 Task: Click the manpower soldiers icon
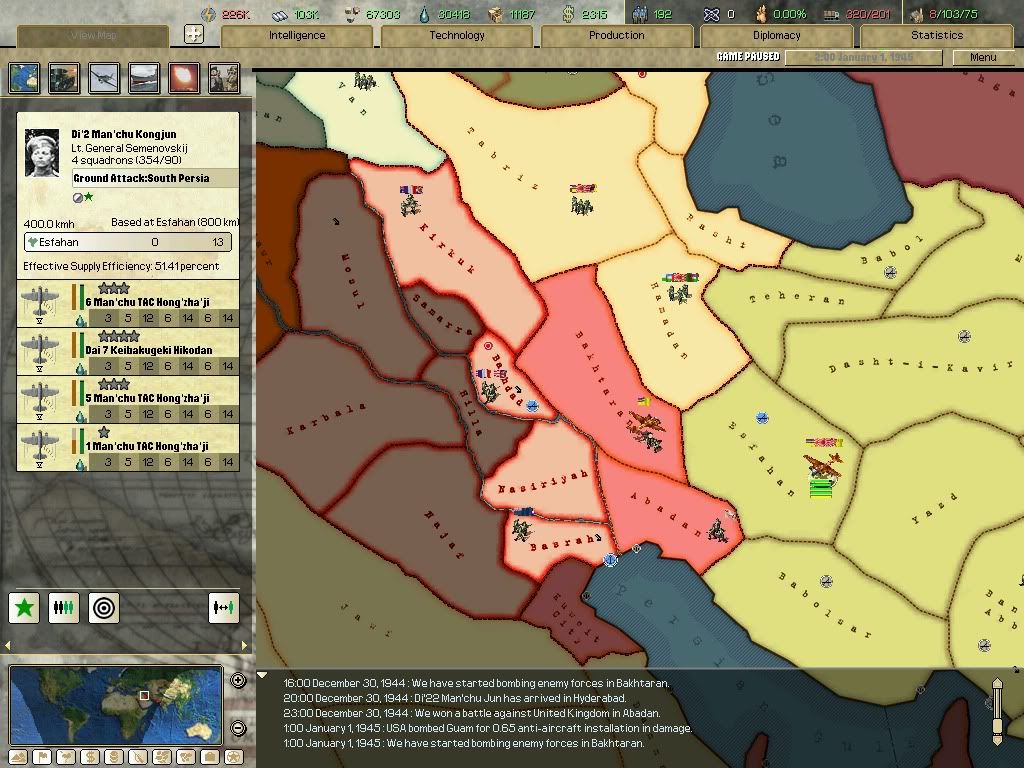click(x=639, y=14)
